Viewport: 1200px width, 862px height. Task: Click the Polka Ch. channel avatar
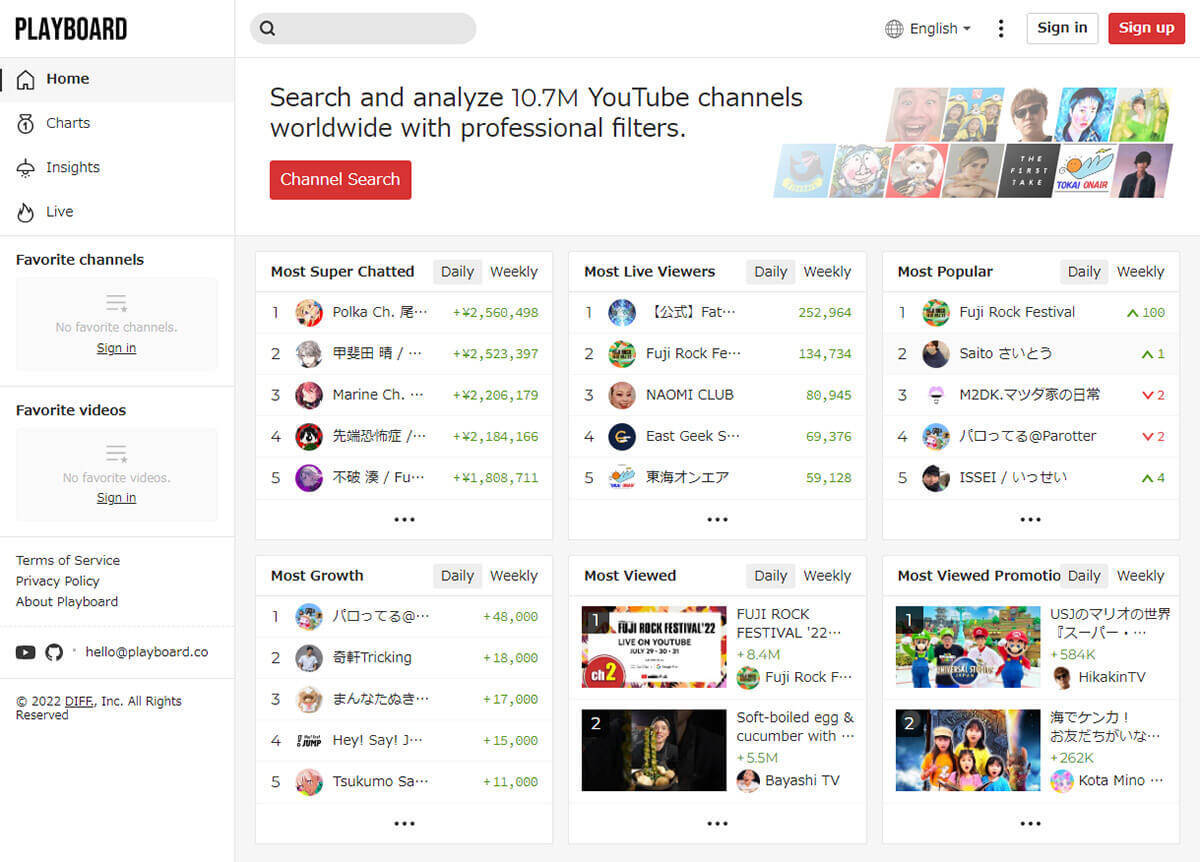click(x=309, y=313)
